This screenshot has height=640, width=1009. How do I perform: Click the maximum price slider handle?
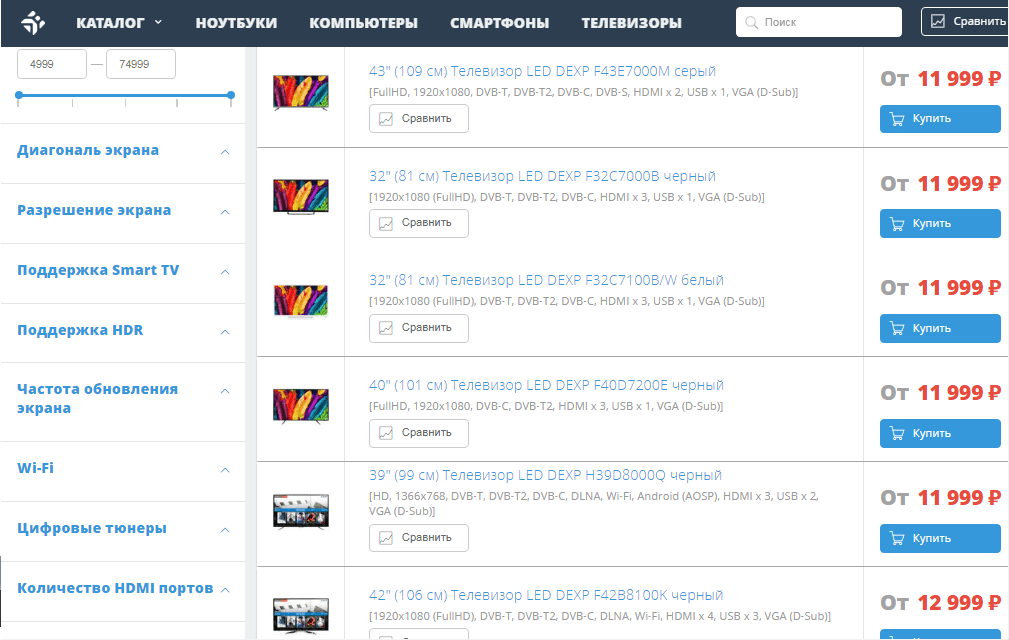pyautogui.click(x=231, y=96)
